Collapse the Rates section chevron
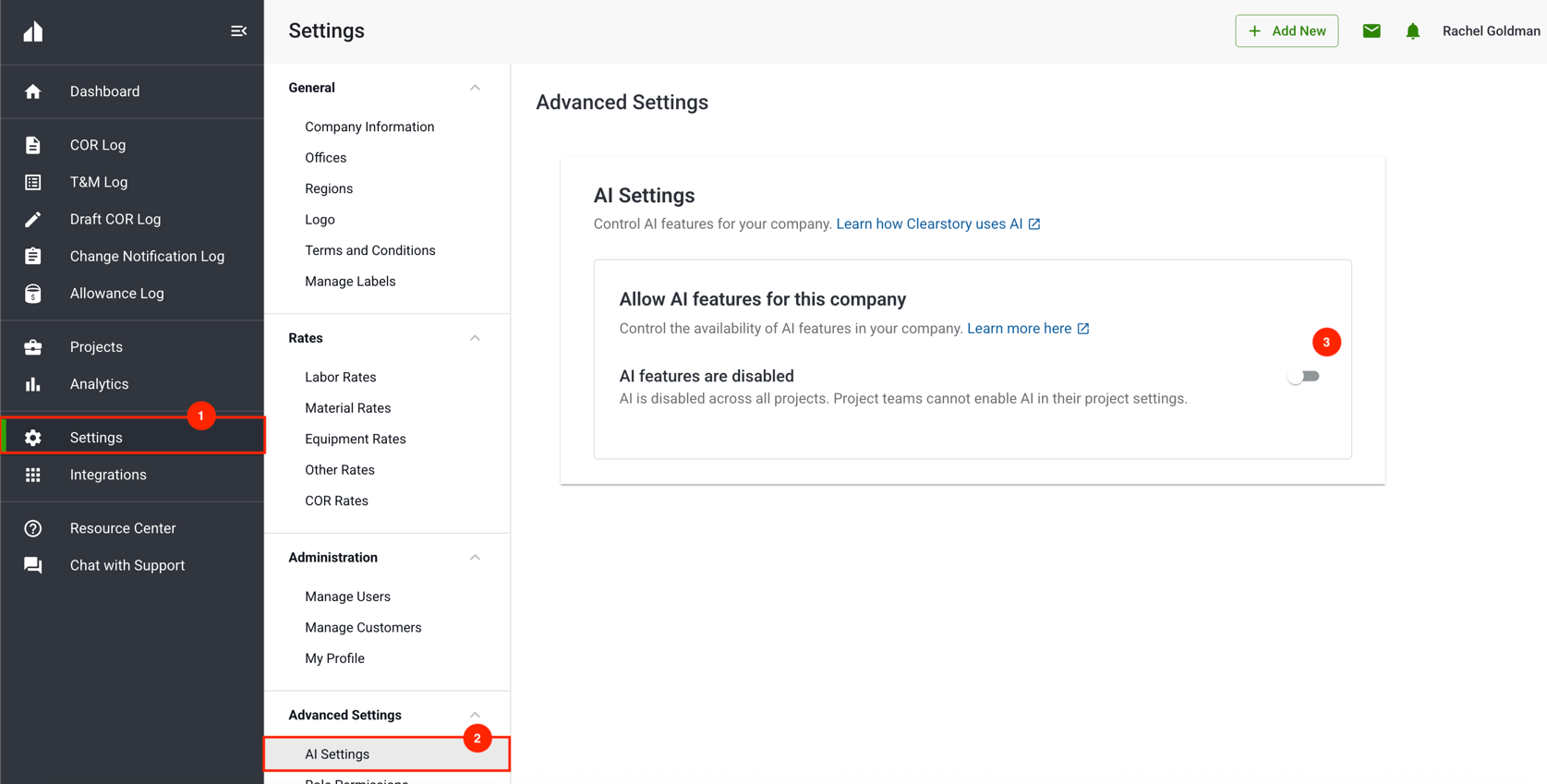 pyautogui.click(x=475, y=338)
